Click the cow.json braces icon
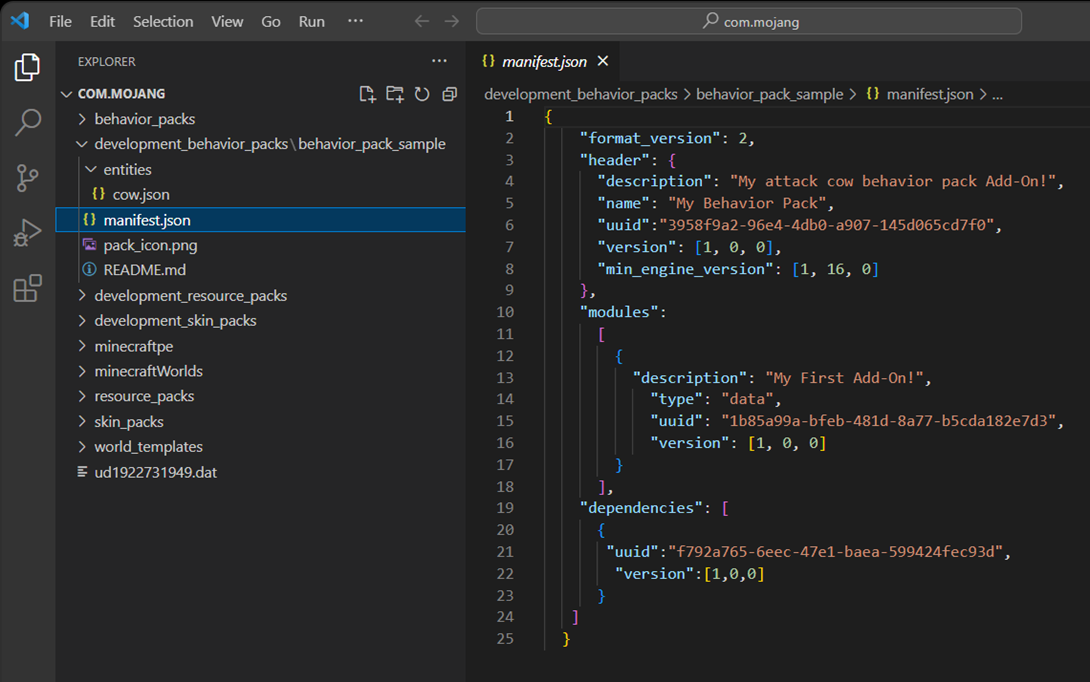Screen dimensions: 1090x682 [98, 194]
